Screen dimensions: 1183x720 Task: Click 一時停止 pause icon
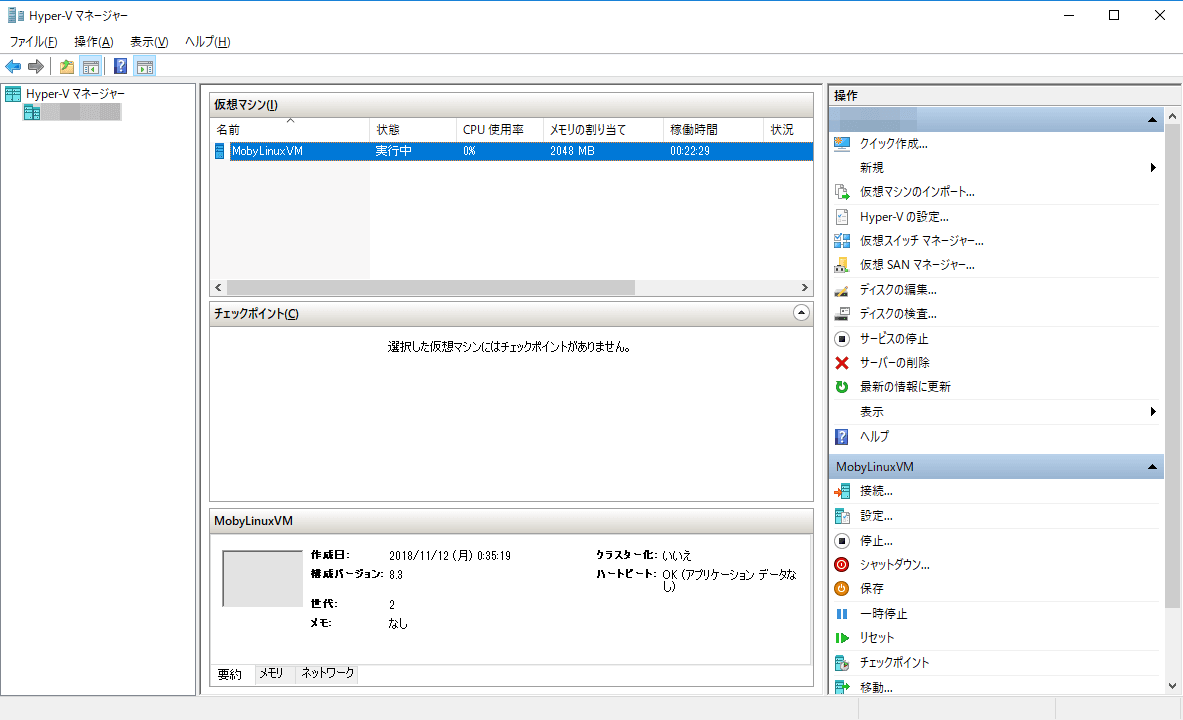[x=842, y=614]
